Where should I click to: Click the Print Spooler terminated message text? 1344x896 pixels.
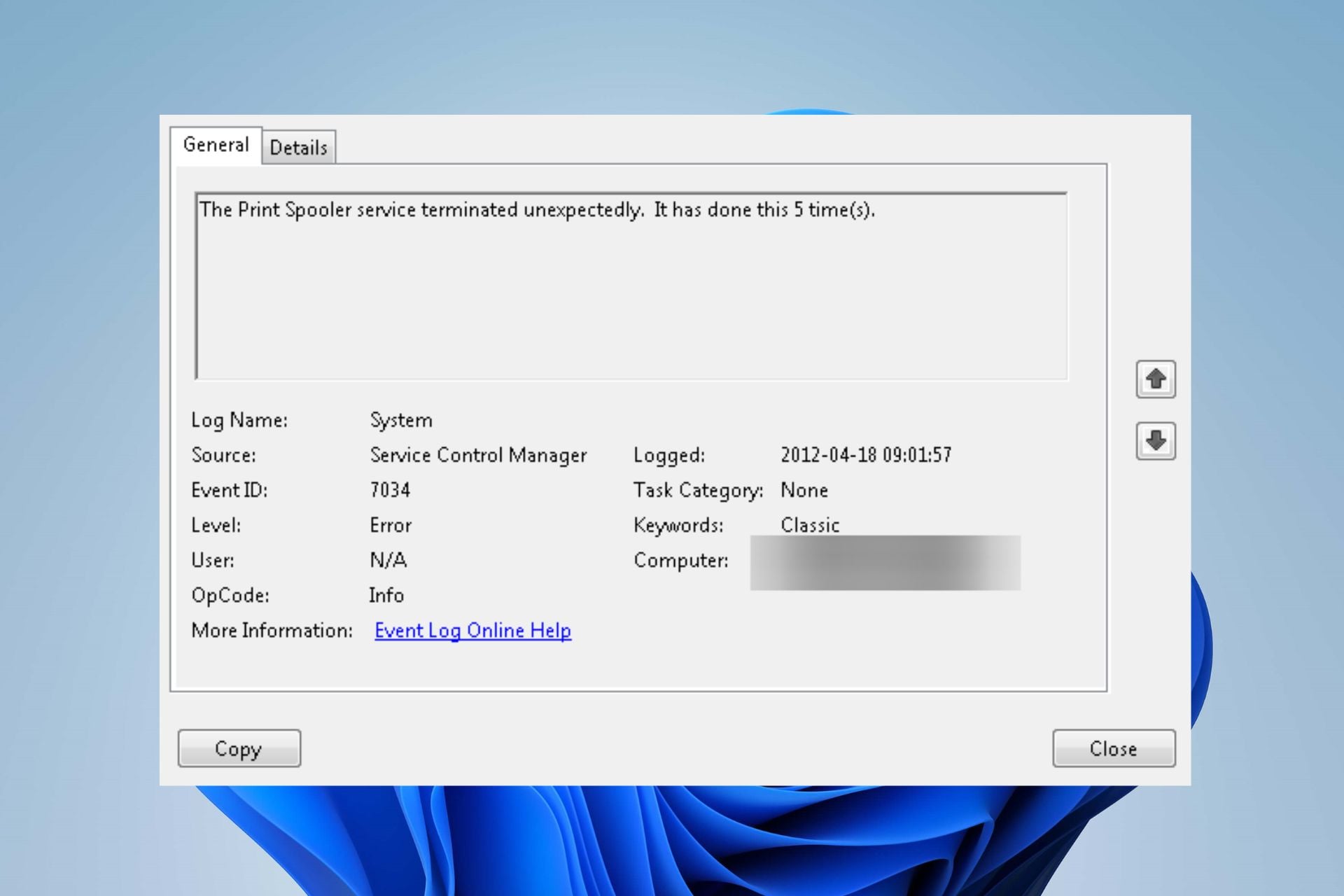[x=537, y=210]
